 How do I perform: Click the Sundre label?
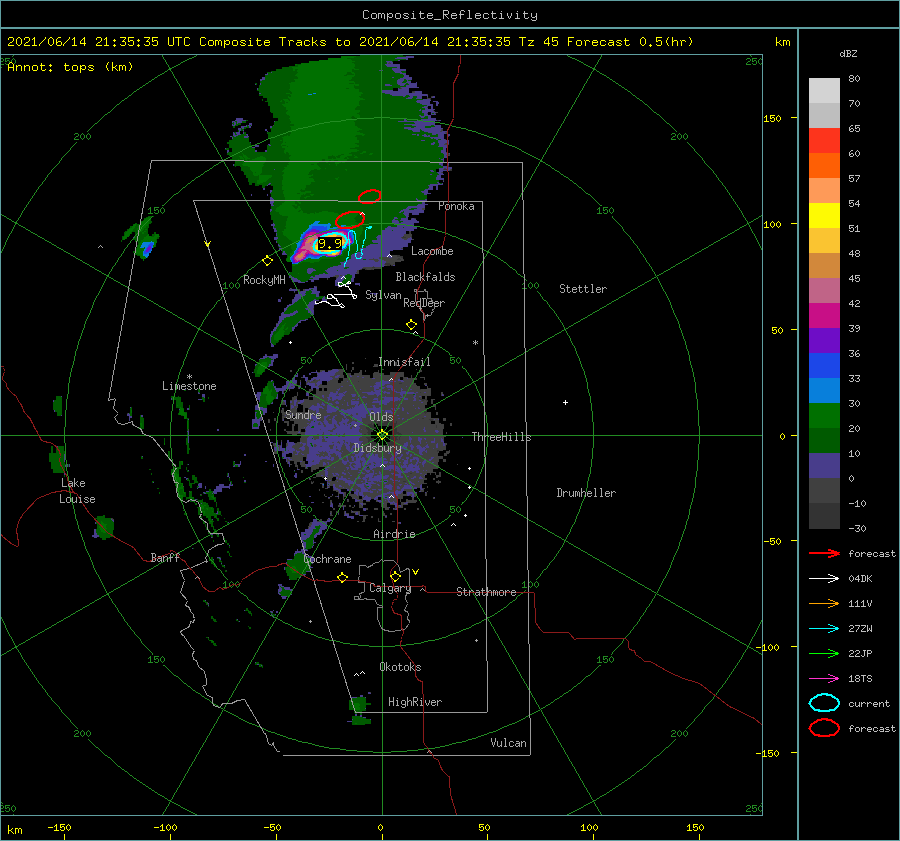click(x=303, y=414)
